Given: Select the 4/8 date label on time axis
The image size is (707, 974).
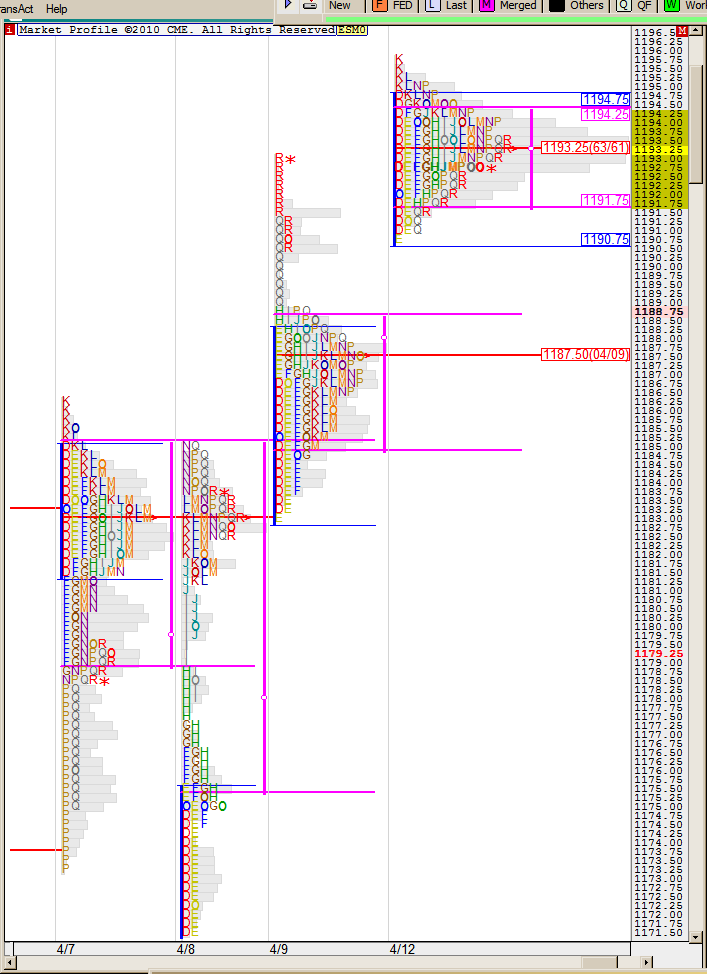Looking at the screenshot, I should (x=186, y=947).
